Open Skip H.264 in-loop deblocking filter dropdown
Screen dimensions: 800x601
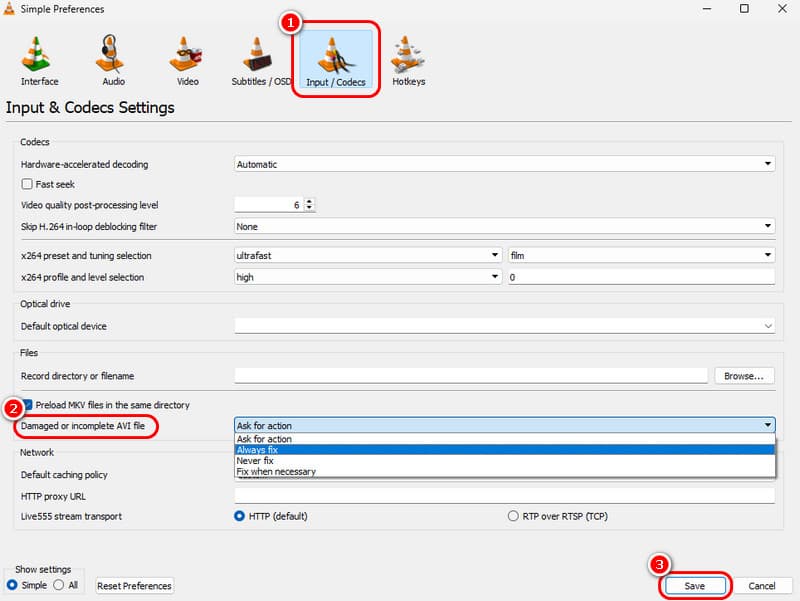(504, 227)
